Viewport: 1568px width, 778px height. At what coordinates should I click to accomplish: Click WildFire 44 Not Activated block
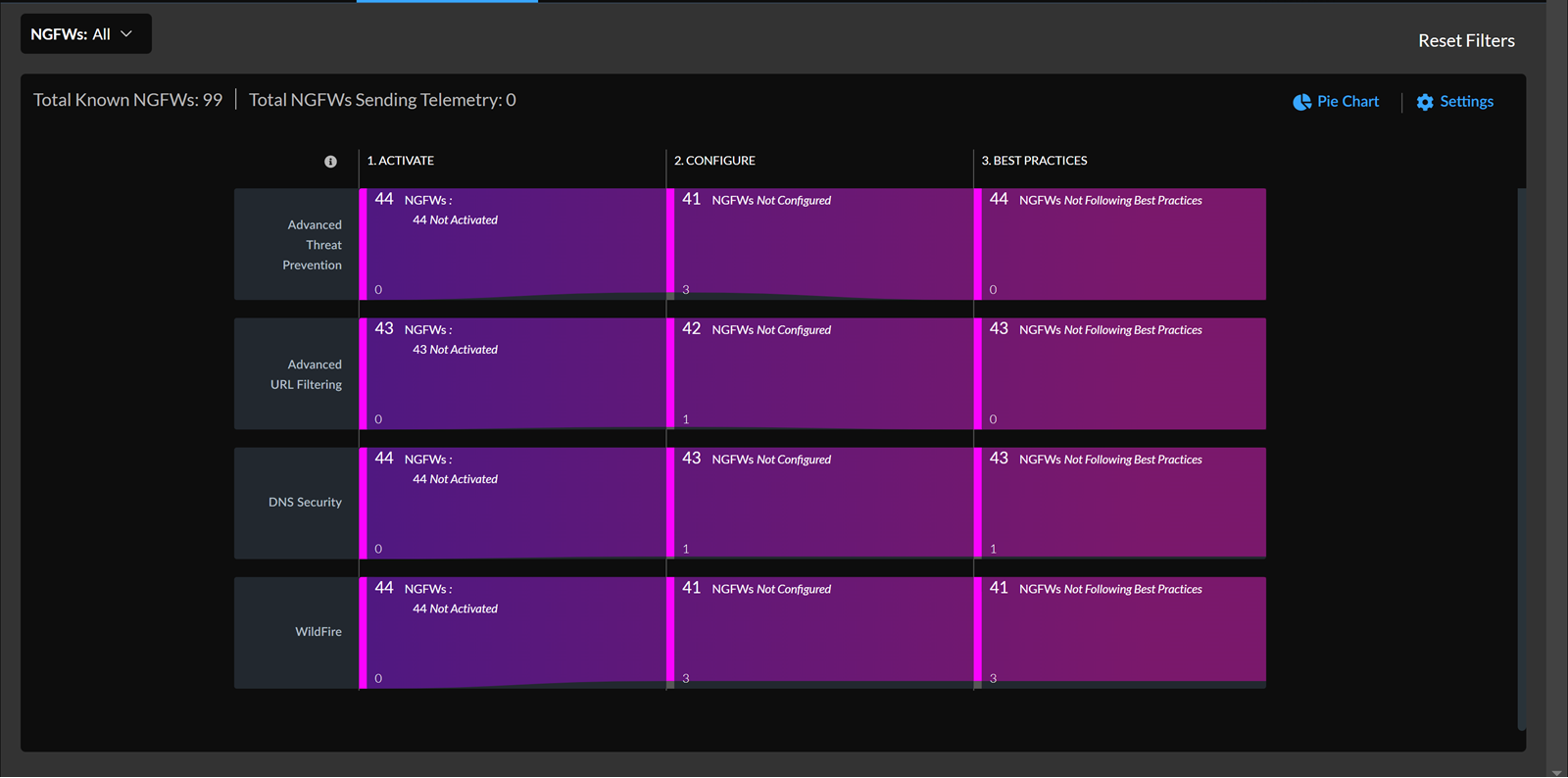click(512, 632)
